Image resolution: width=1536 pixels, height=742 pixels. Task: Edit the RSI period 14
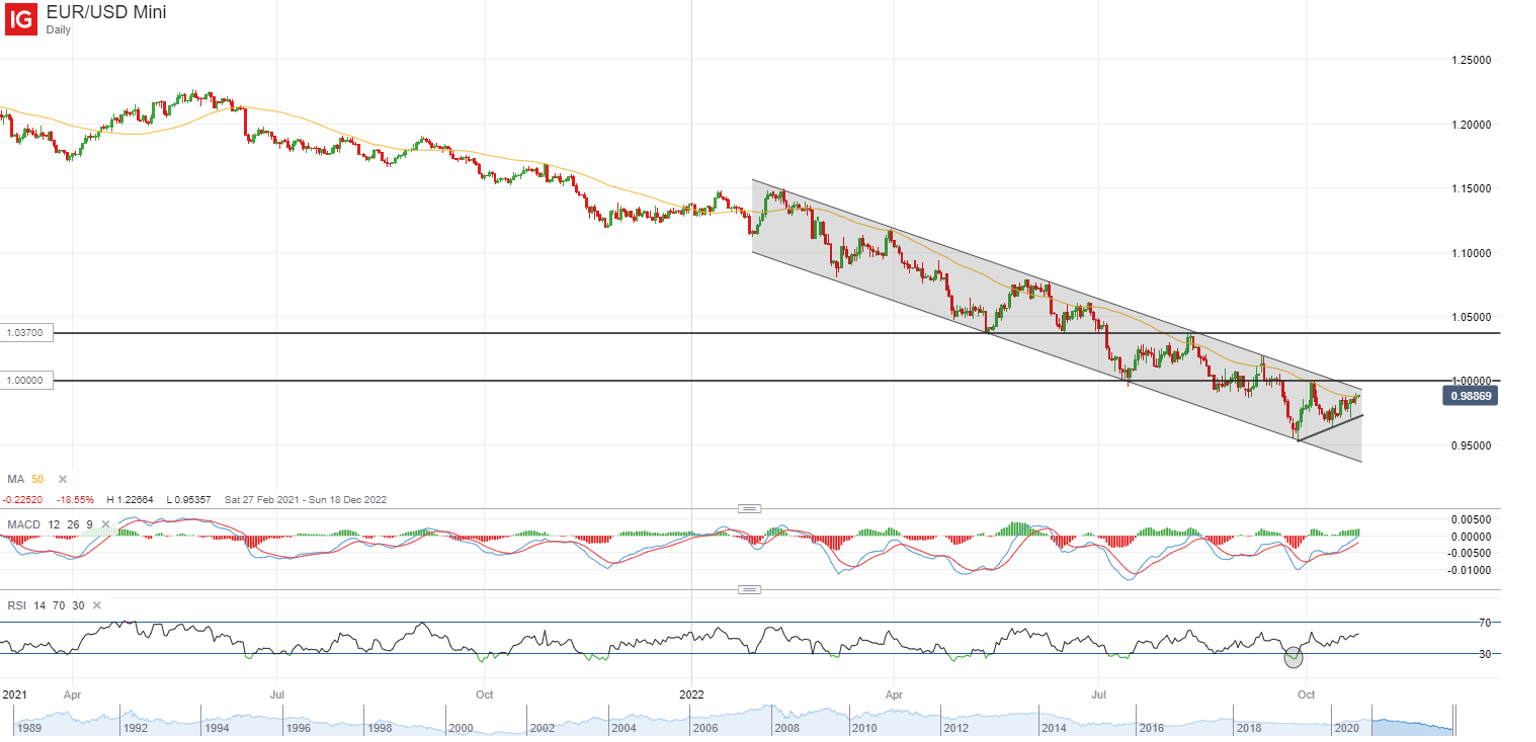40,605
